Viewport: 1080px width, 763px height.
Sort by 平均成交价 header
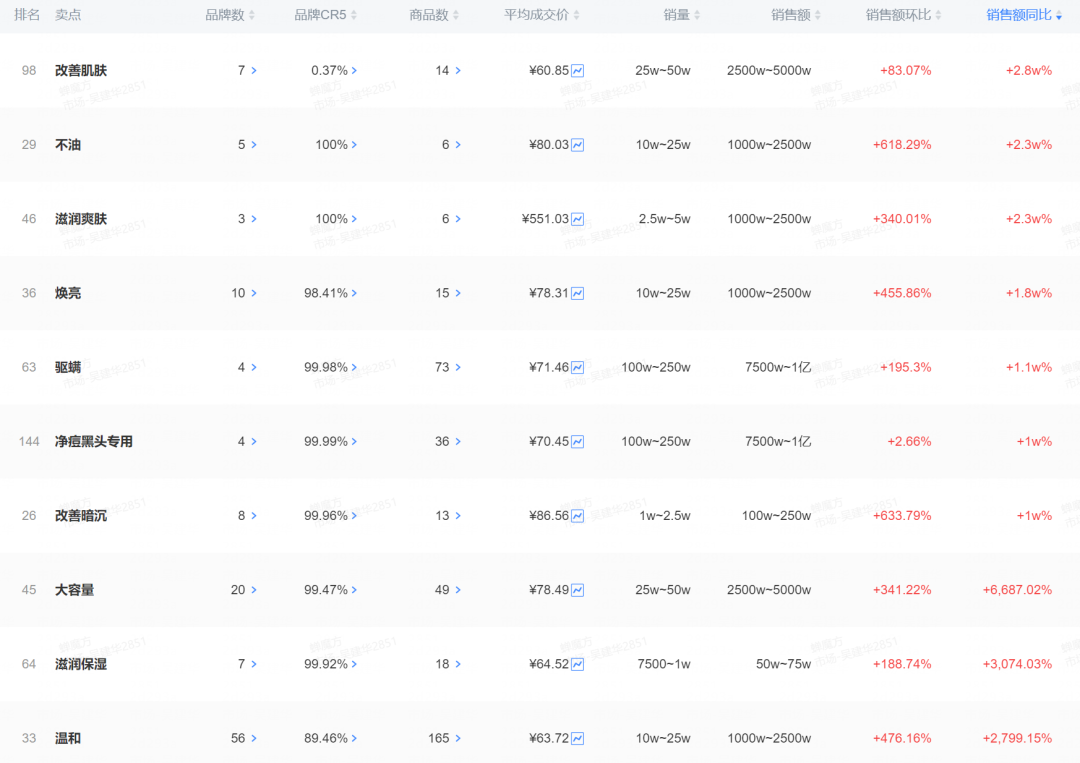coord(542,15)
